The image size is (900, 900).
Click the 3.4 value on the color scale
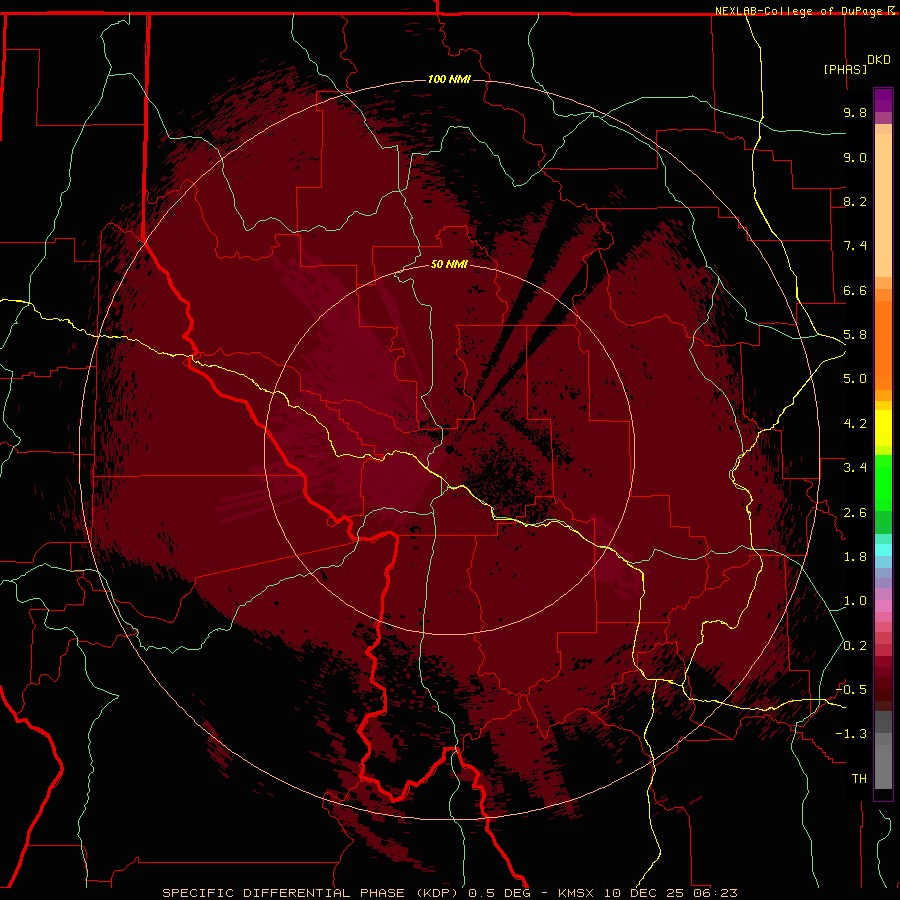855,468
